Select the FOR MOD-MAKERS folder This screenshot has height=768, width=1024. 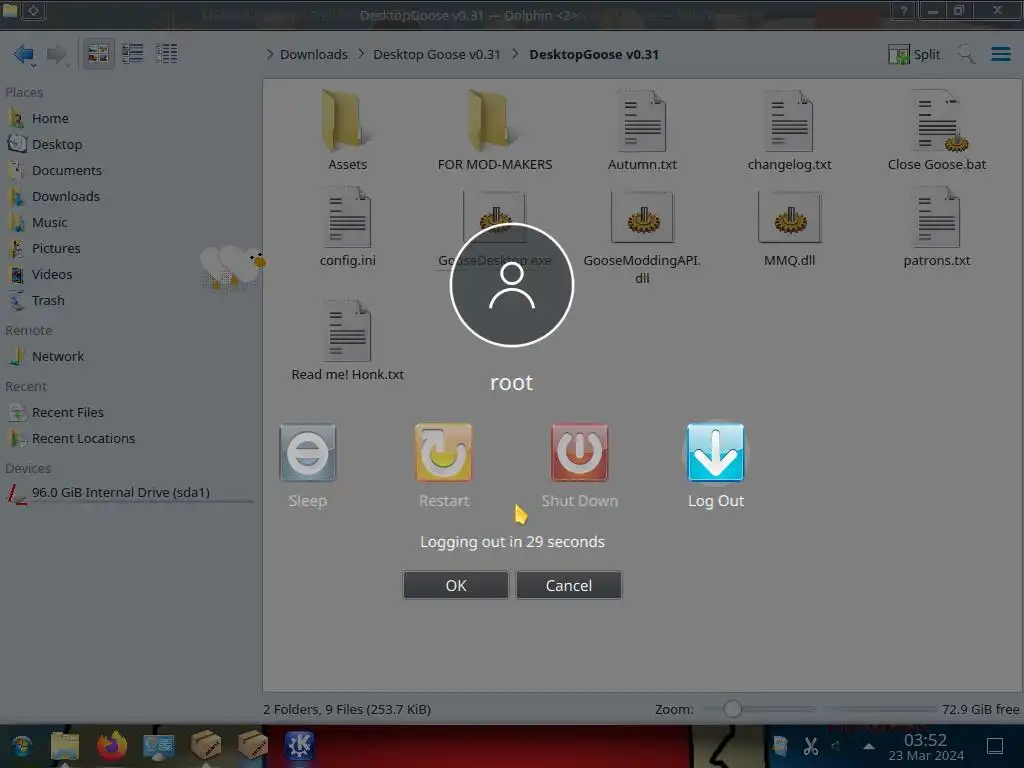[495, 131]
